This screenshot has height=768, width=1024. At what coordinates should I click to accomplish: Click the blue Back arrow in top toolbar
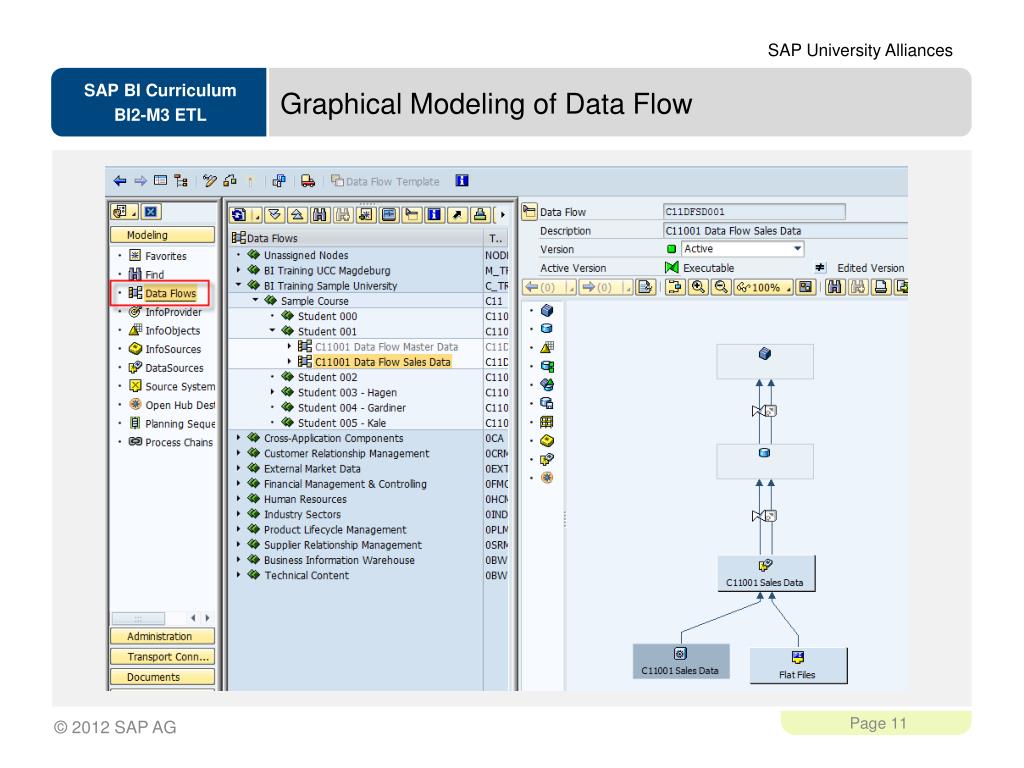click(120, 181)
